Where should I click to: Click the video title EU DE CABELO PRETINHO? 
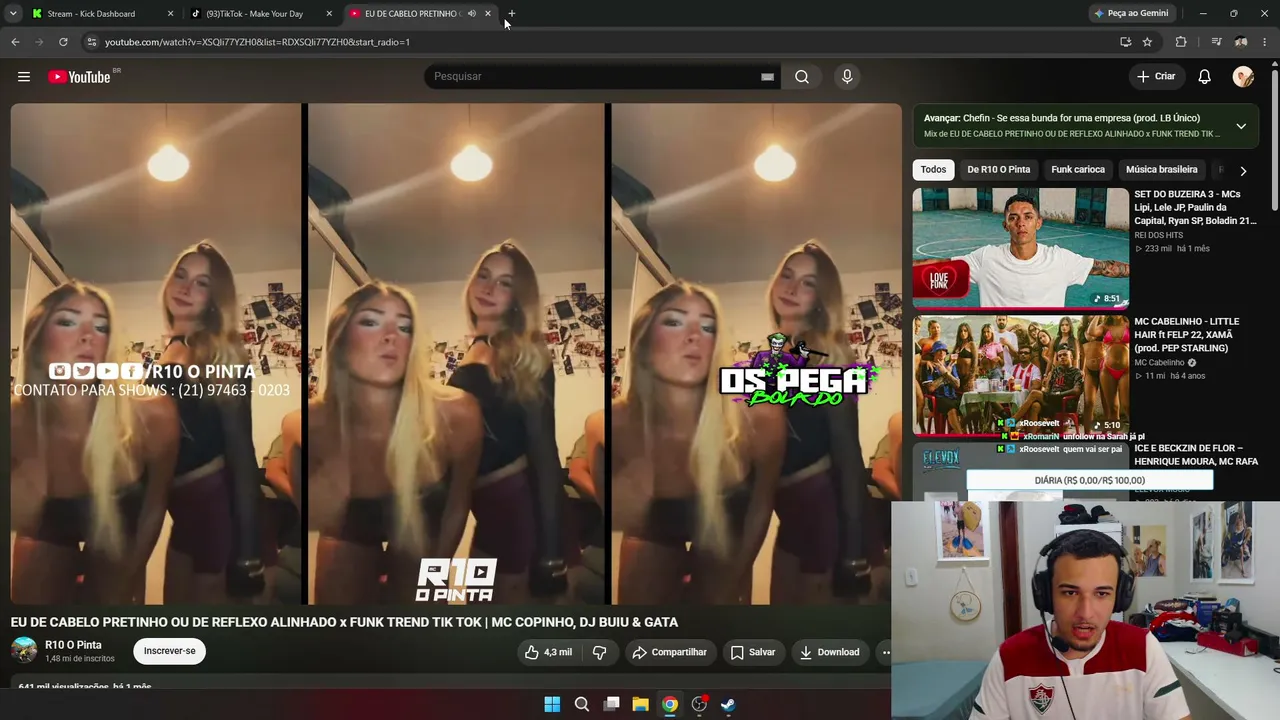344,622
